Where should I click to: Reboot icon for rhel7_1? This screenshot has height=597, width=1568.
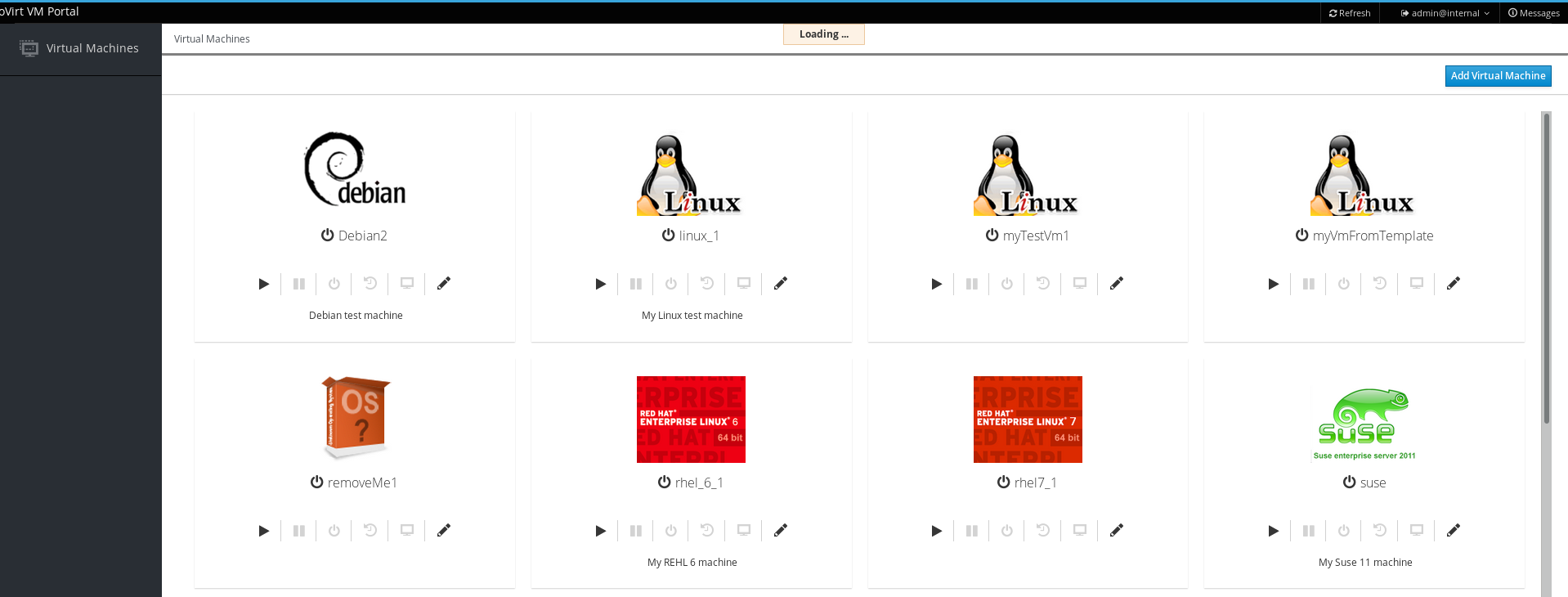click(1043, 531)
